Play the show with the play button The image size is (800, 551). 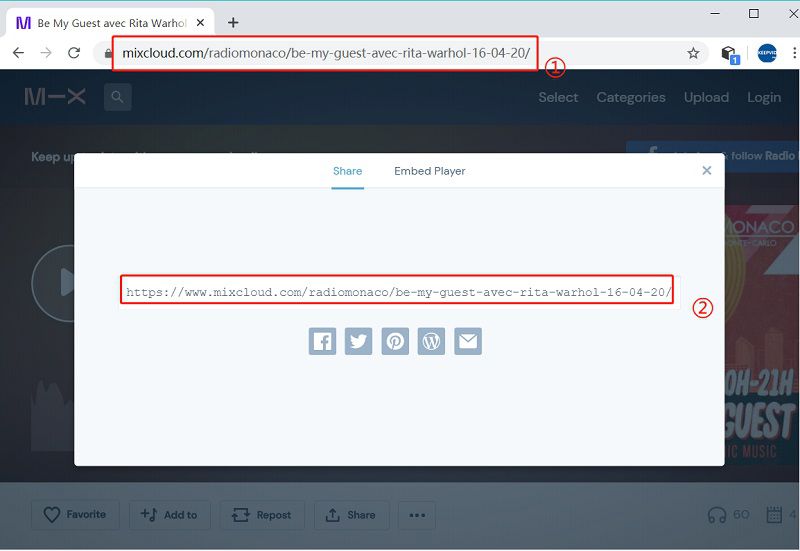pyautogui.click(x=54, y=283)
